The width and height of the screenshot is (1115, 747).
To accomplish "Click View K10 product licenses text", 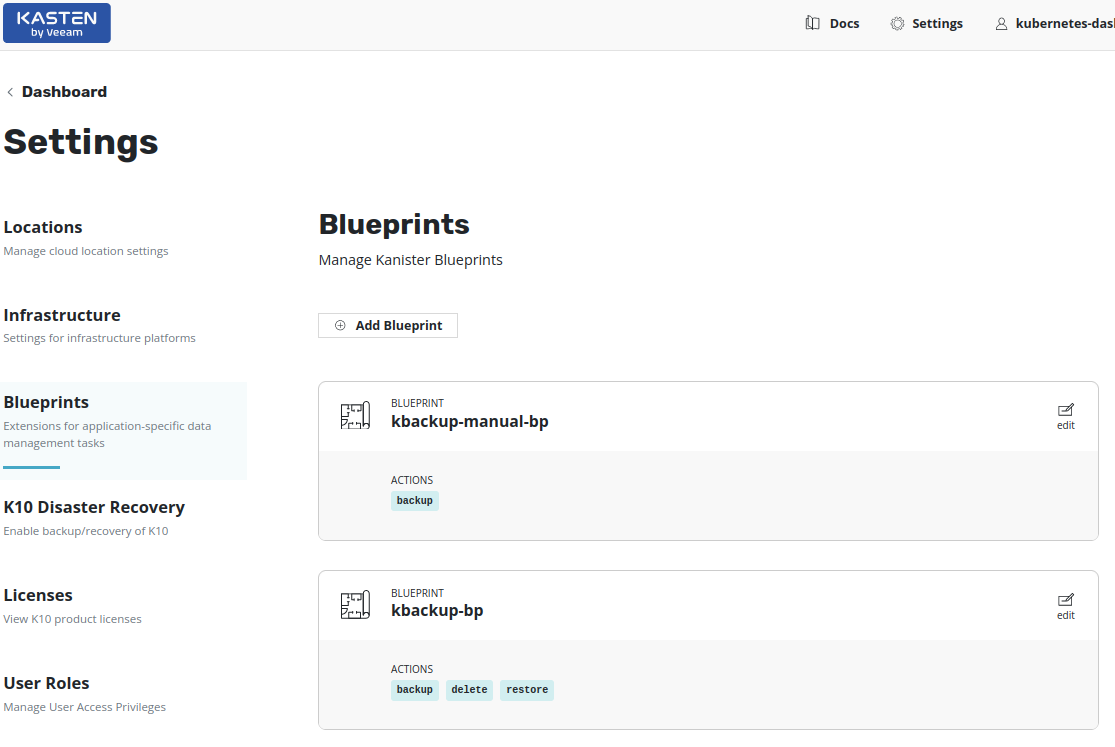I will click(72, 620).
